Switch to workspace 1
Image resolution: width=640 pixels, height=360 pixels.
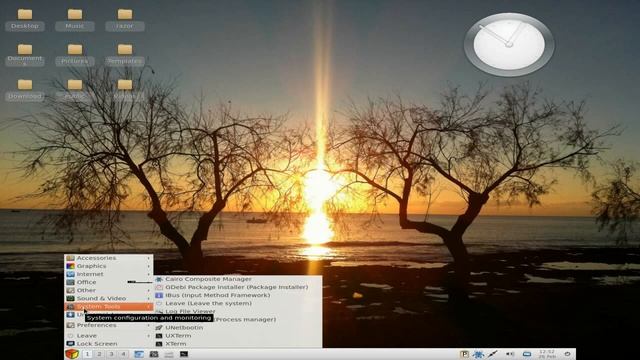[x=87, y=354]
